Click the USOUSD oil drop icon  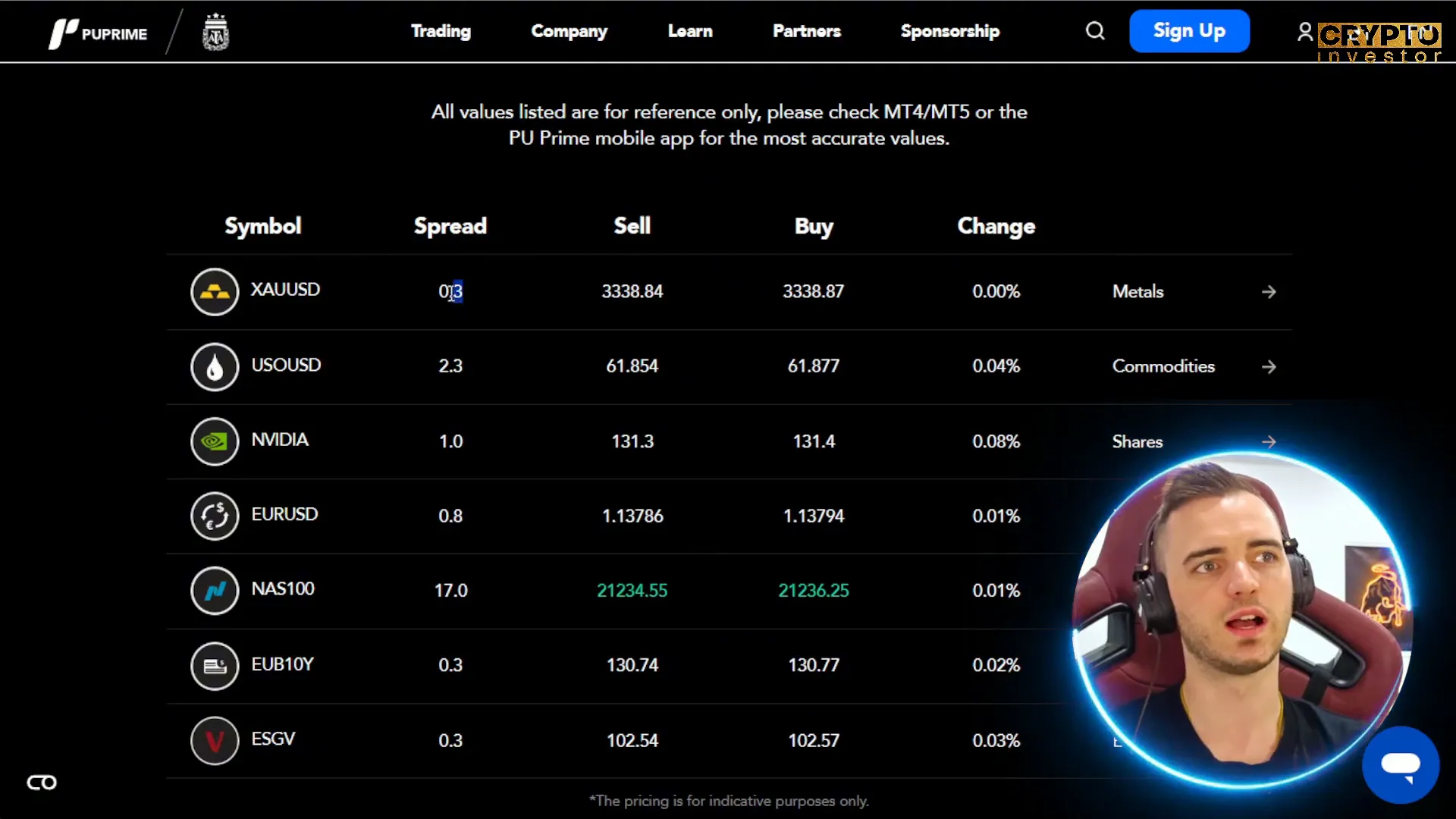[x=215, y=366]
